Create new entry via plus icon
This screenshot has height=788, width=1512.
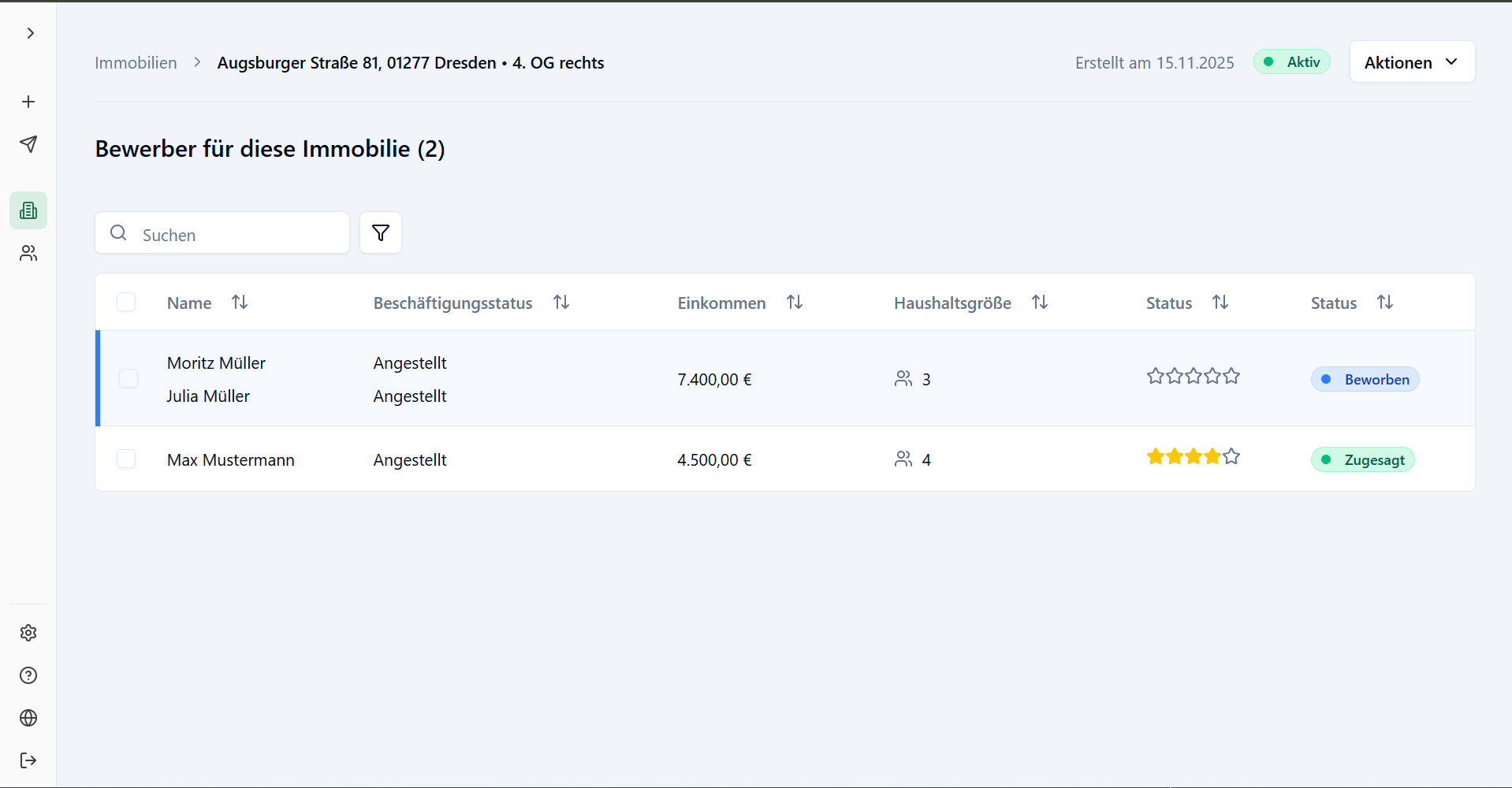(x=28, y=101)
